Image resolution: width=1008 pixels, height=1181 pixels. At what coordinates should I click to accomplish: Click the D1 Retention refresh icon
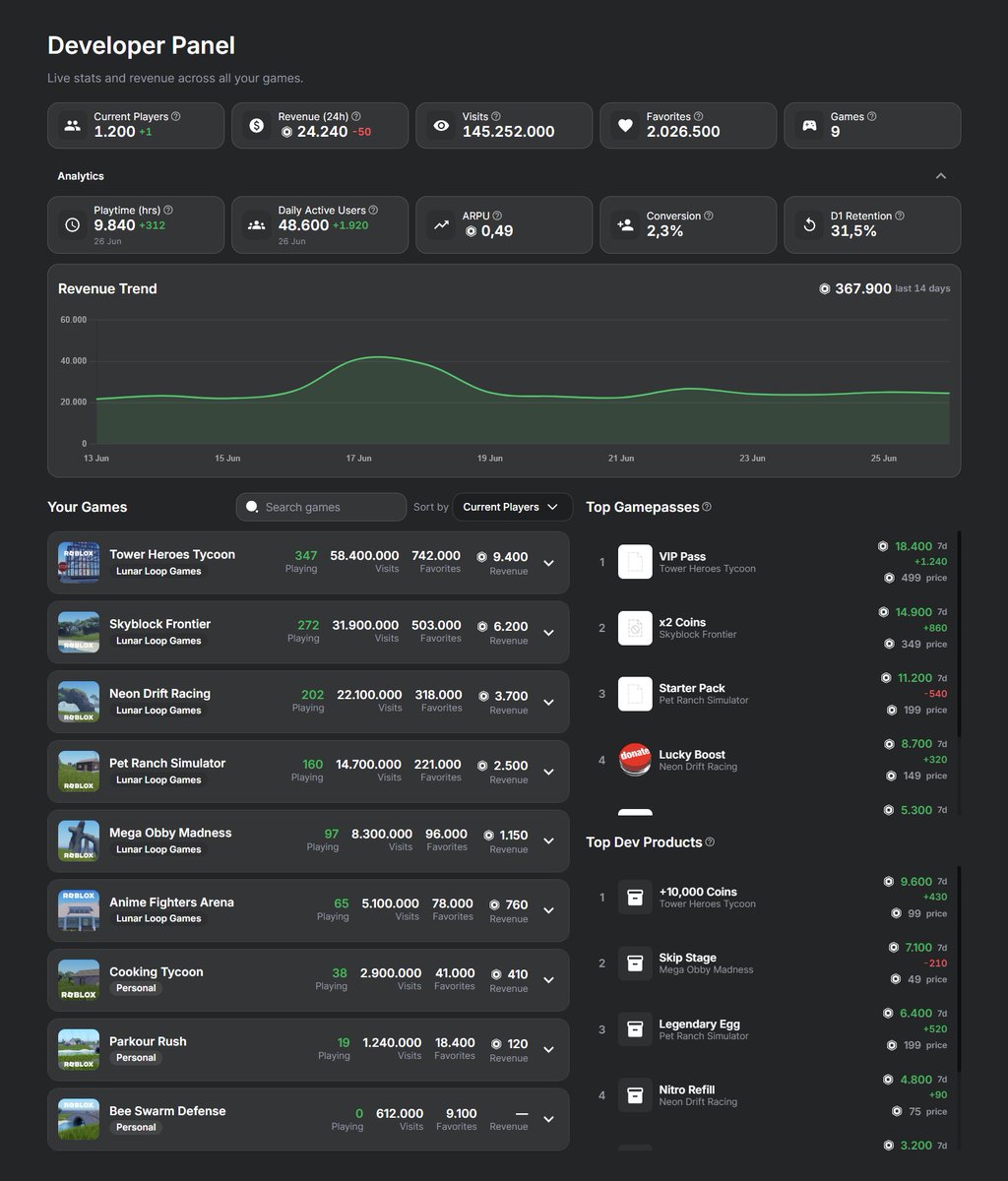[x=809, y=224]
